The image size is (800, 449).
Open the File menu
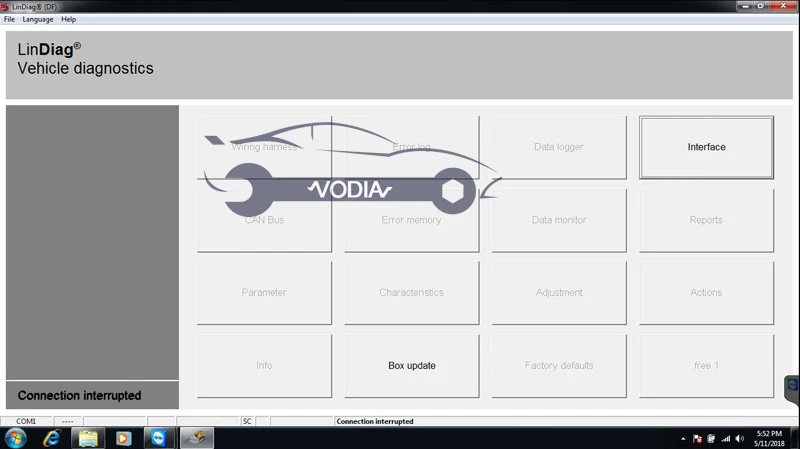pyautogui.click(x=9, y=19)
